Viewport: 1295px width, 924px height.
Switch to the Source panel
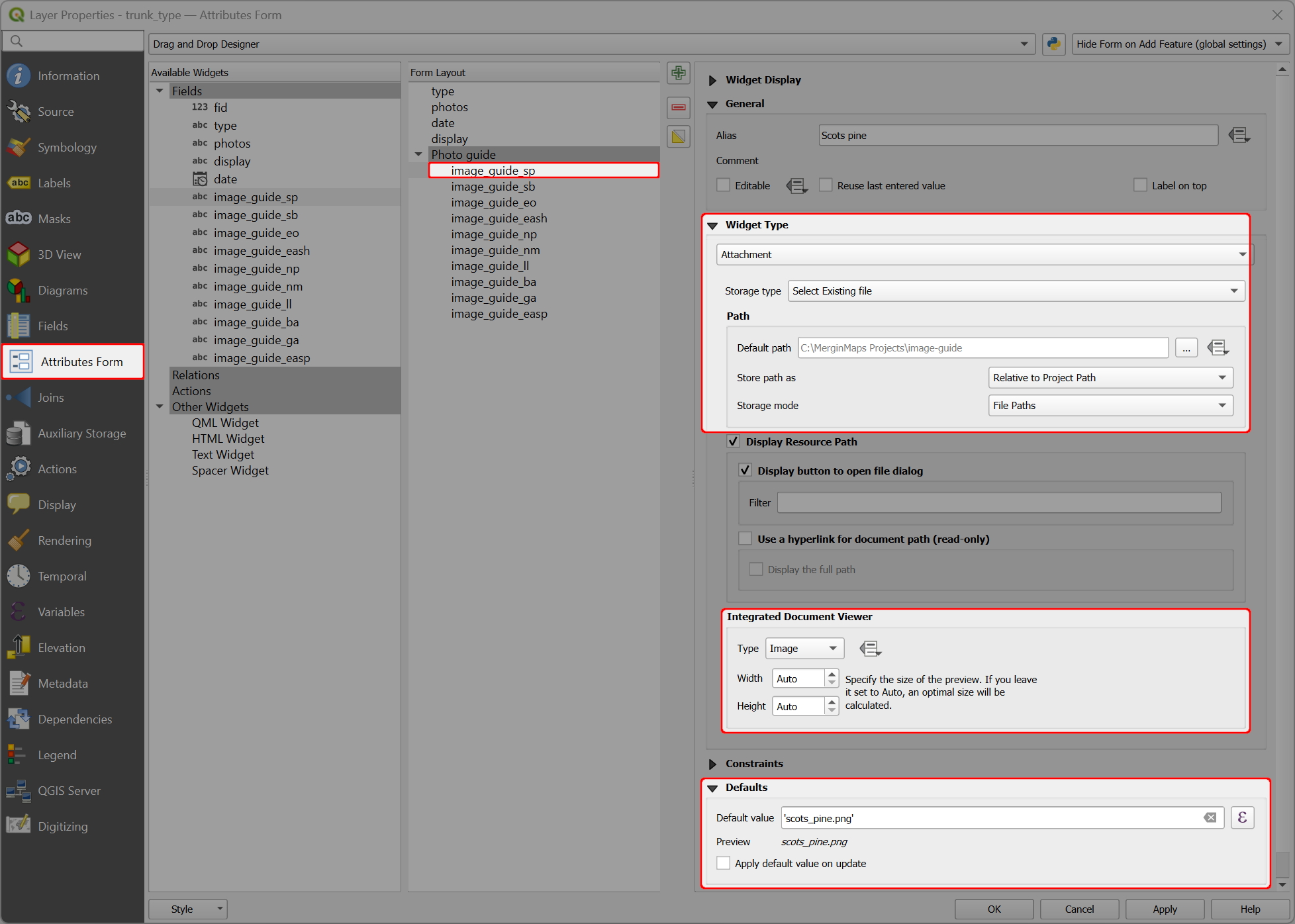coord(55,111)
